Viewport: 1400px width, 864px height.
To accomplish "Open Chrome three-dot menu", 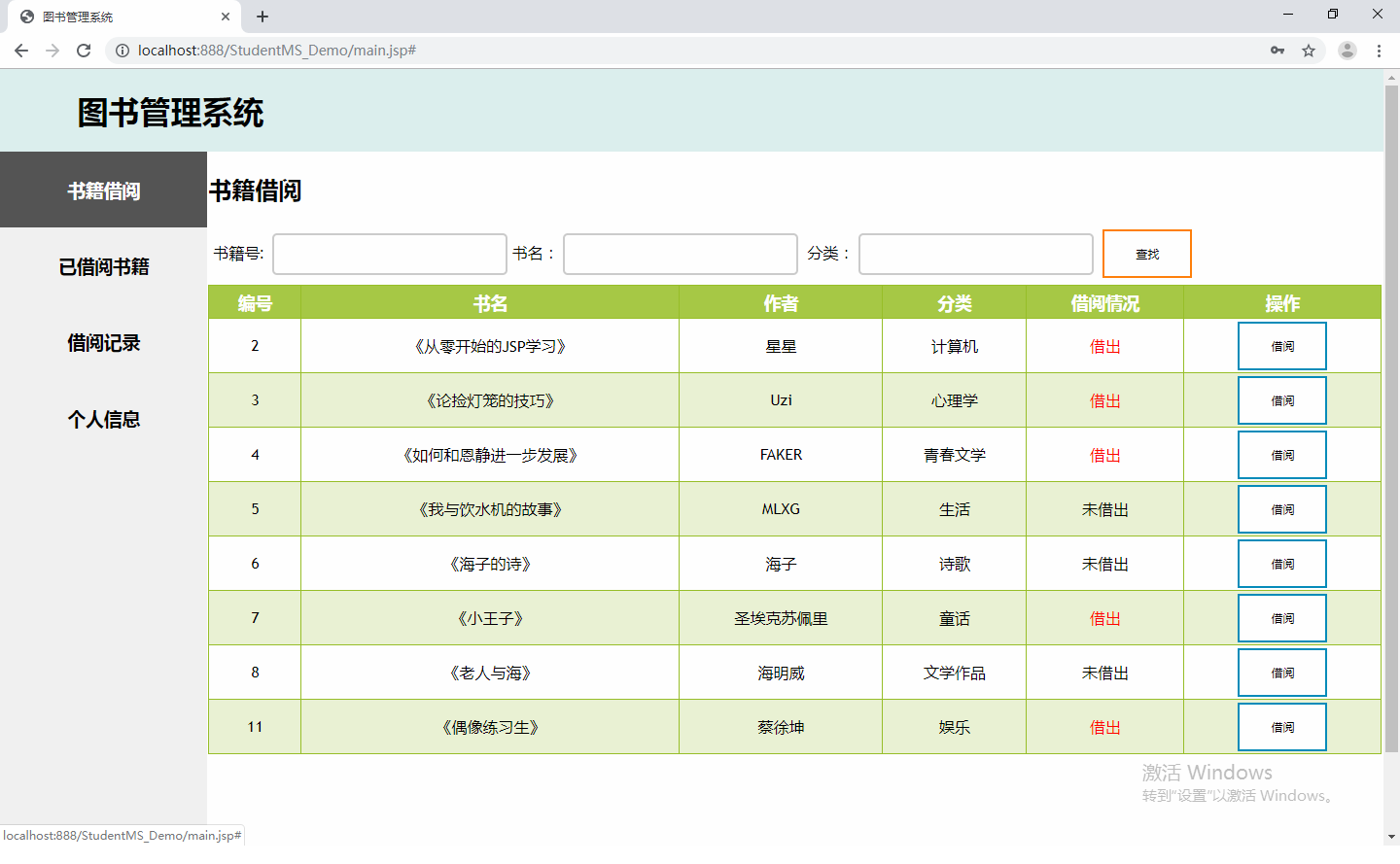I will (1379, 51).
